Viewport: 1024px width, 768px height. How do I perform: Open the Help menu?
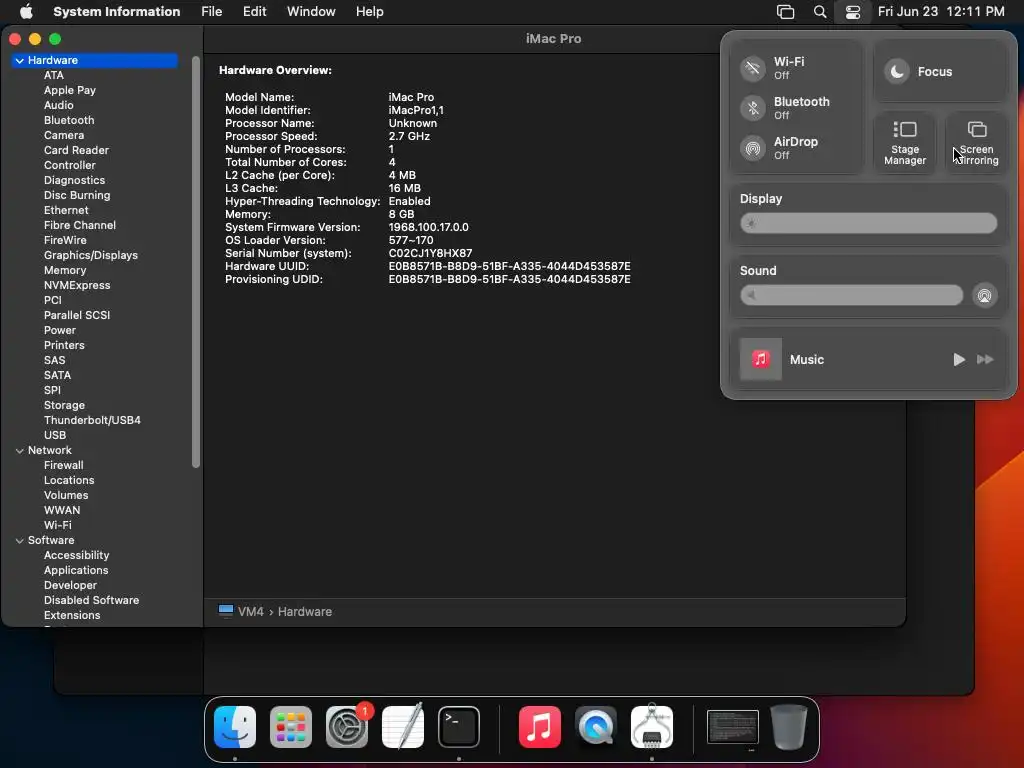[x=370, y=12]
